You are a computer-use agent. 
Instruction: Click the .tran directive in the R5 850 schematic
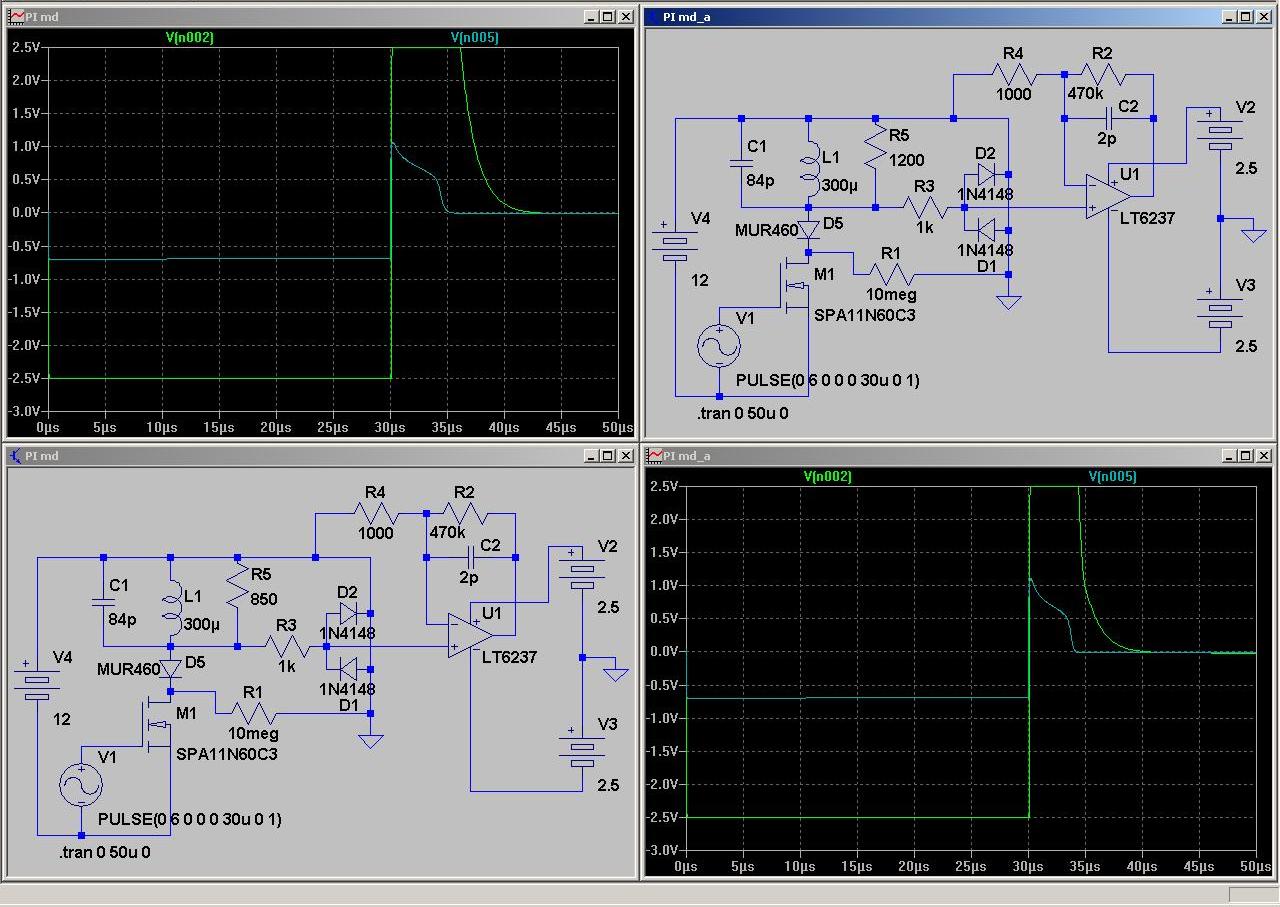tap(105, 853)
